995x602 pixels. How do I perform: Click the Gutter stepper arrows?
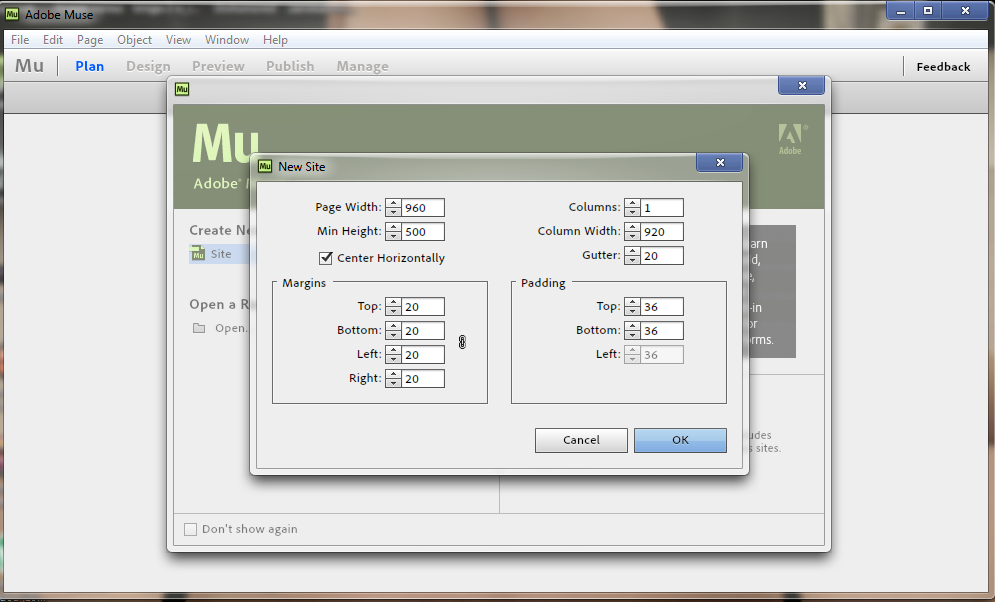pos(632,256)
